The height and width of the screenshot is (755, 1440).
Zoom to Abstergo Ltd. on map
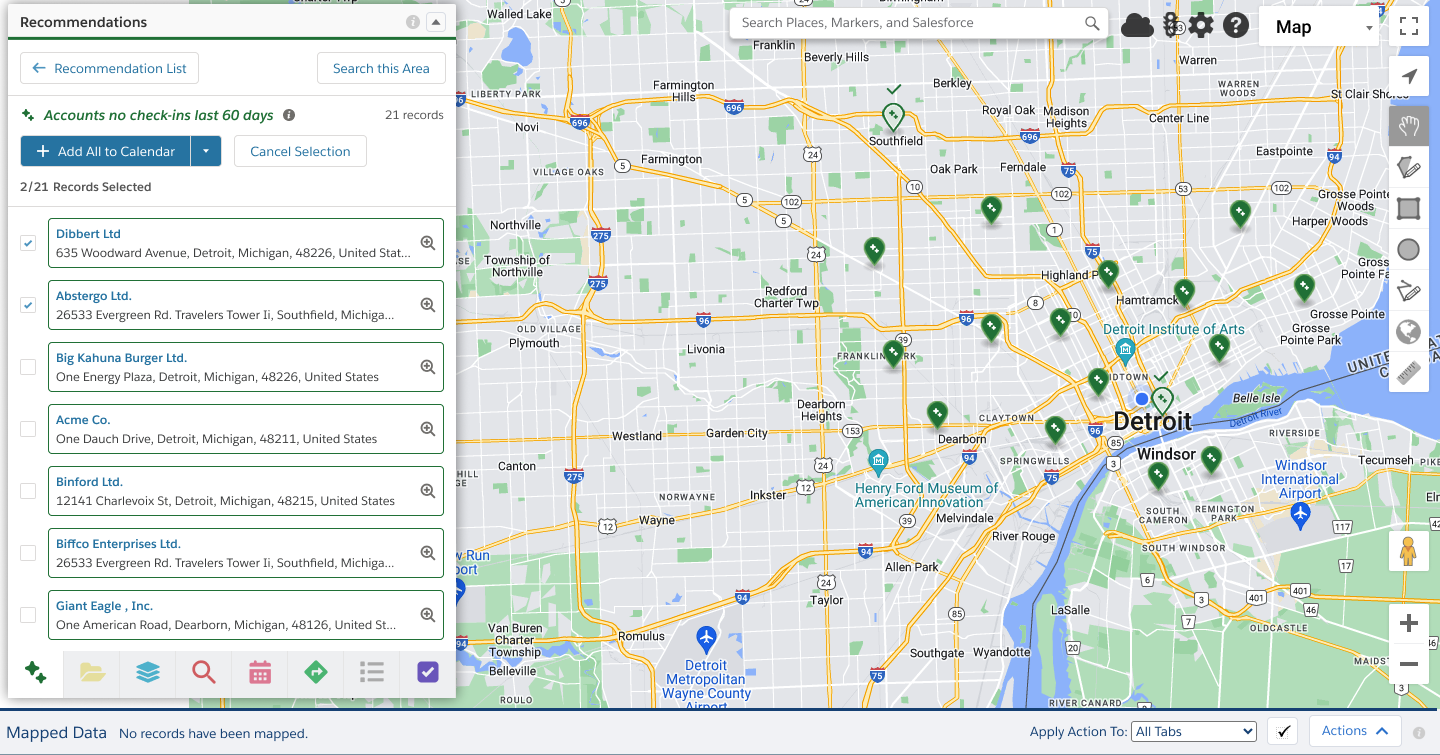tap(427, 305)
